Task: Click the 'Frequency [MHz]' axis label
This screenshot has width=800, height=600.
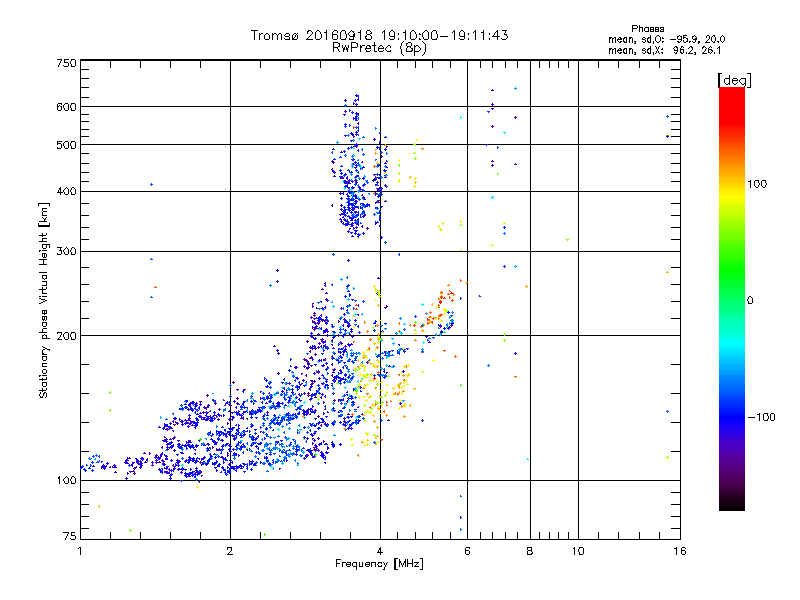Action: click(x=379, y=564)
